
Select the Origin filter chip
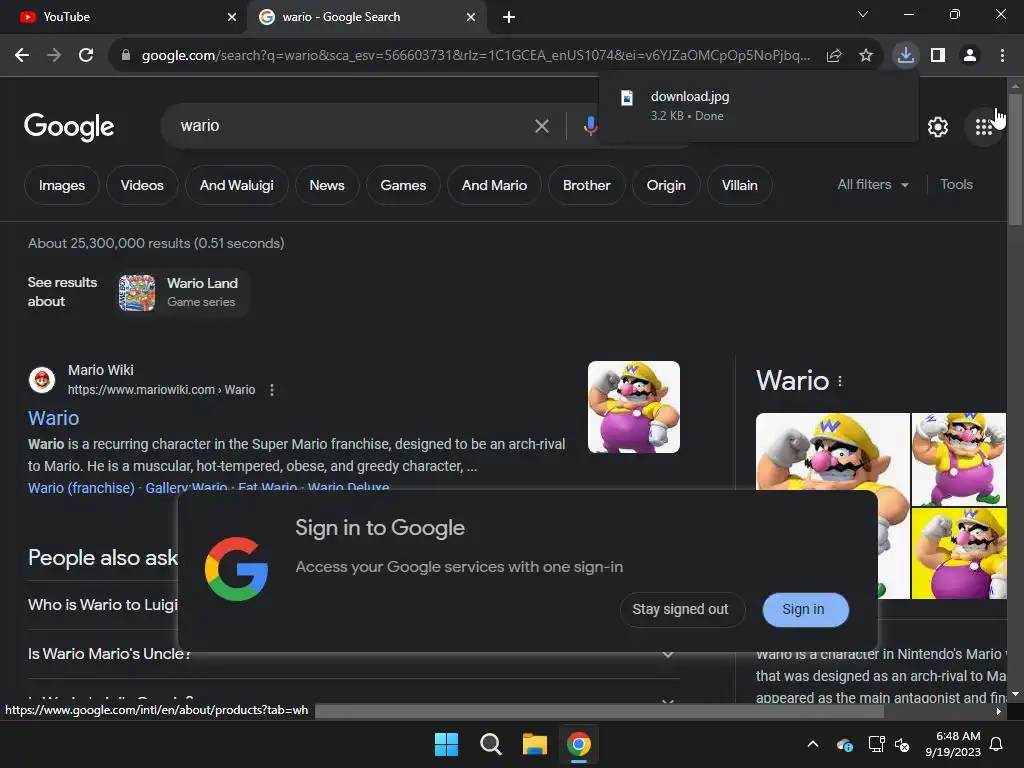pyautogui.click(x=666, y=185)
